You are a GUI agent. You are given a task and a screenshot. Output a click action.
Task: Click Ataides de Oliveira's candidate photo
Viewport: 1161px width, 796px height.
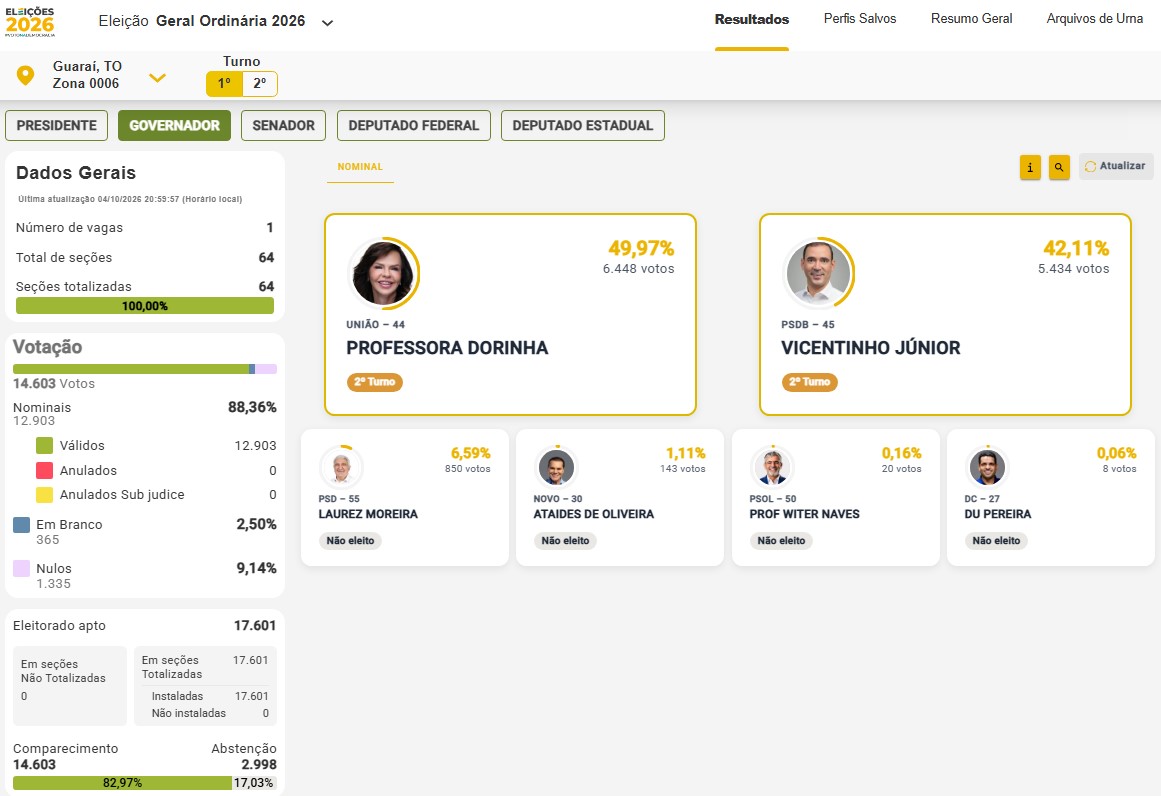(557, 468)
